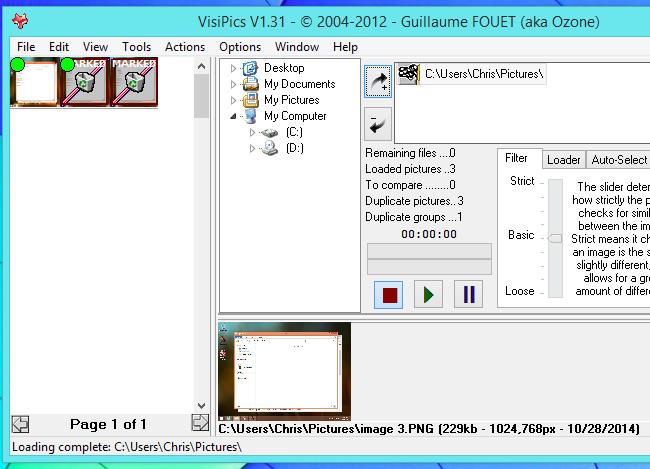Click the My Computer tree label

[x=295, y=117]
